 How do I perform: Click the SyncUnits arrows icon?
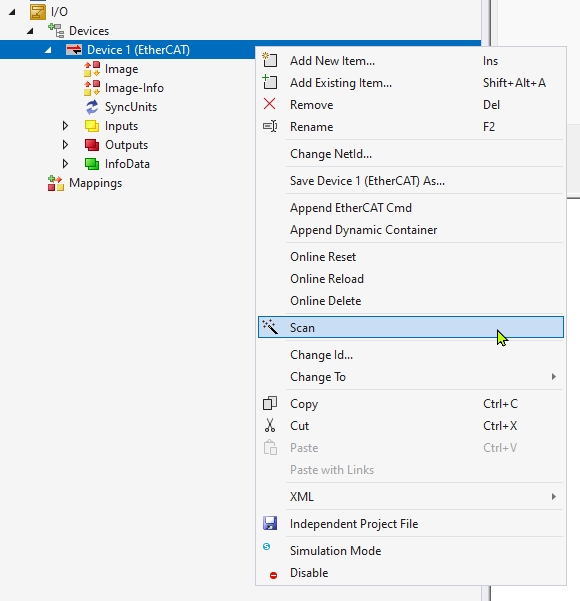[x=92, y=107]
